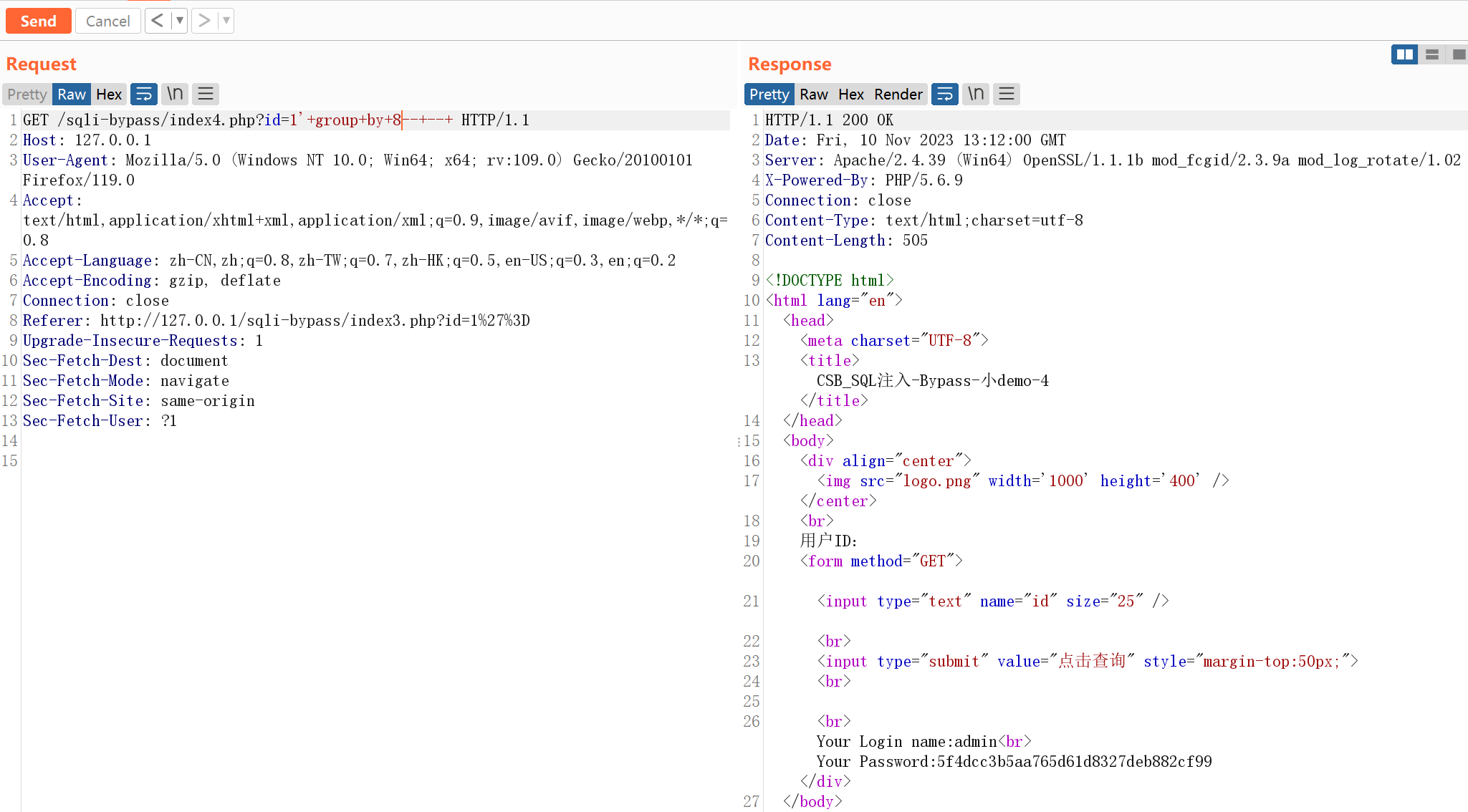The image size is (1468, 812).
Task: Click the Host header line
Action: (x=87, y=140)
